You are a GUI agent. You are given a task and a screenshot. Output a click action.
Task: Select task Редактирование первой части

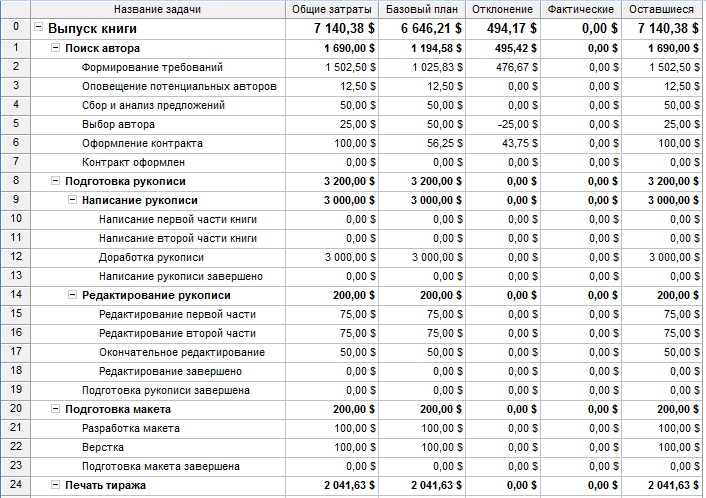point(177,314)
